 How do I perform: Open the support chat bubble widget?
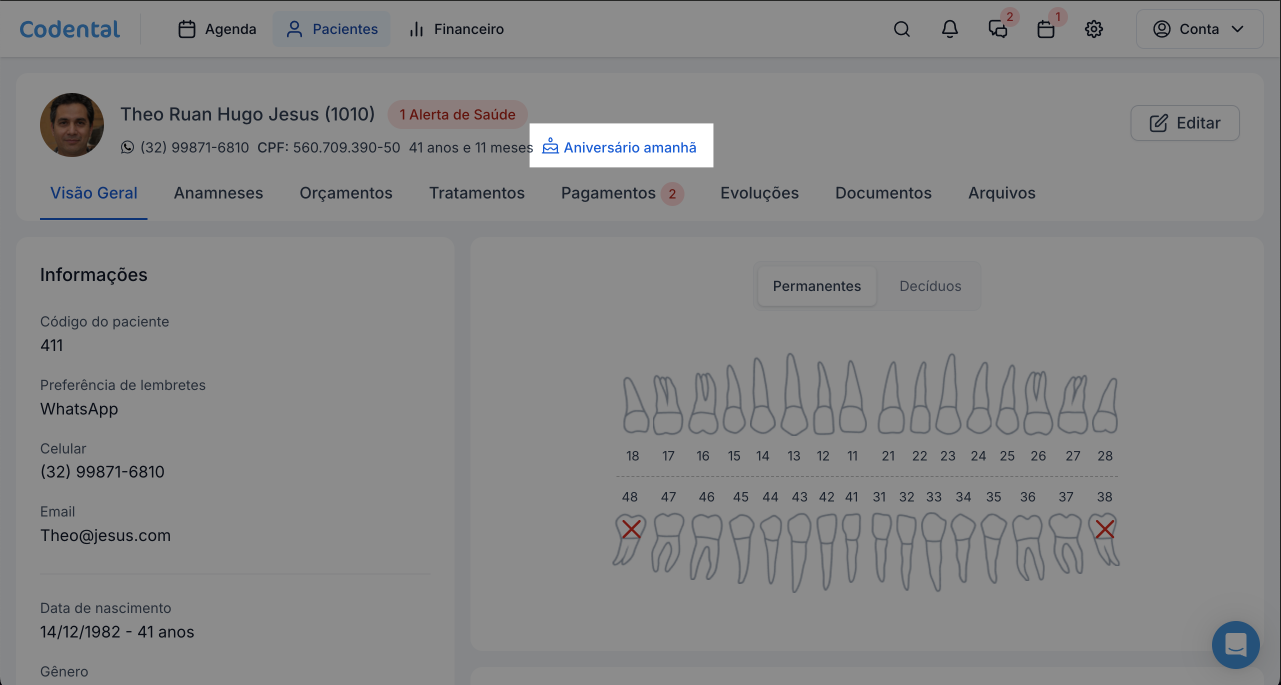point(1235,644)
